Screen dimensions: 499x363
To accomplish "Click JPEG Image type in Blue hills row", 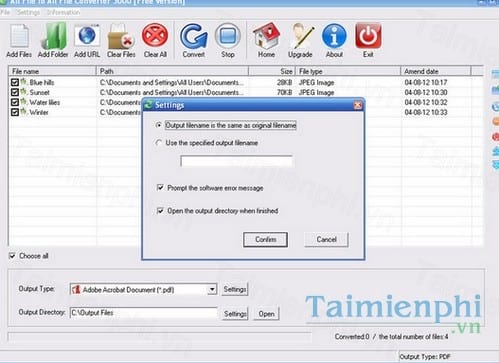I will [316, 82].
